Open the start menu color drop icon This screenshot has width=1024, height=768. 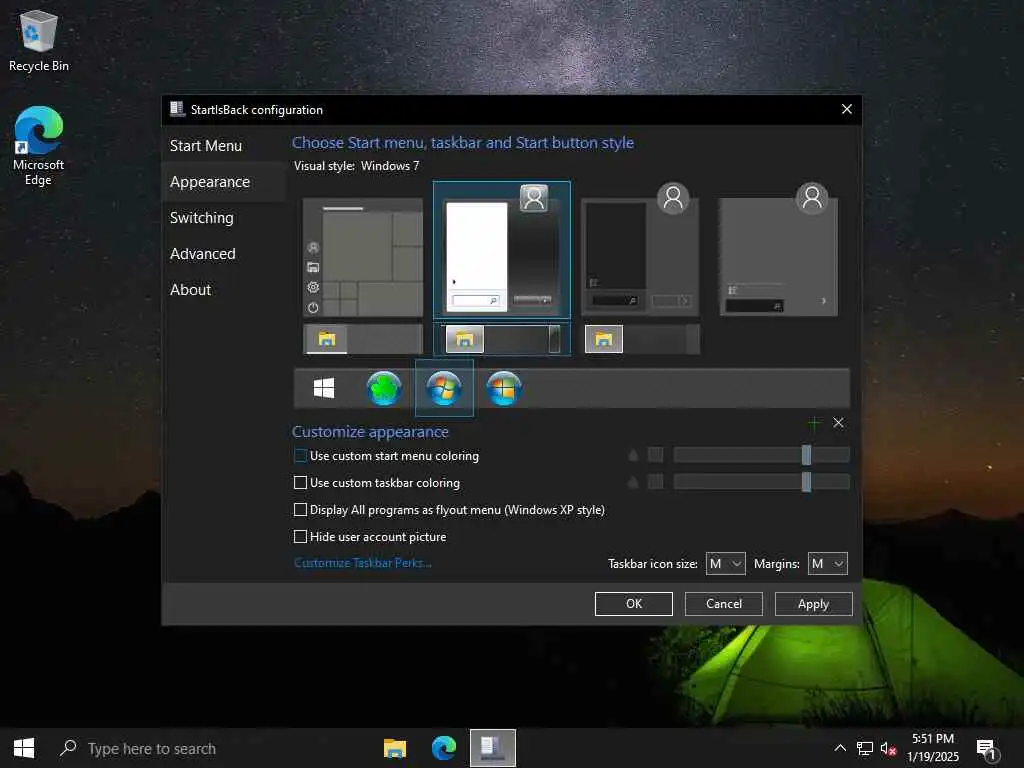pos(633,455)
